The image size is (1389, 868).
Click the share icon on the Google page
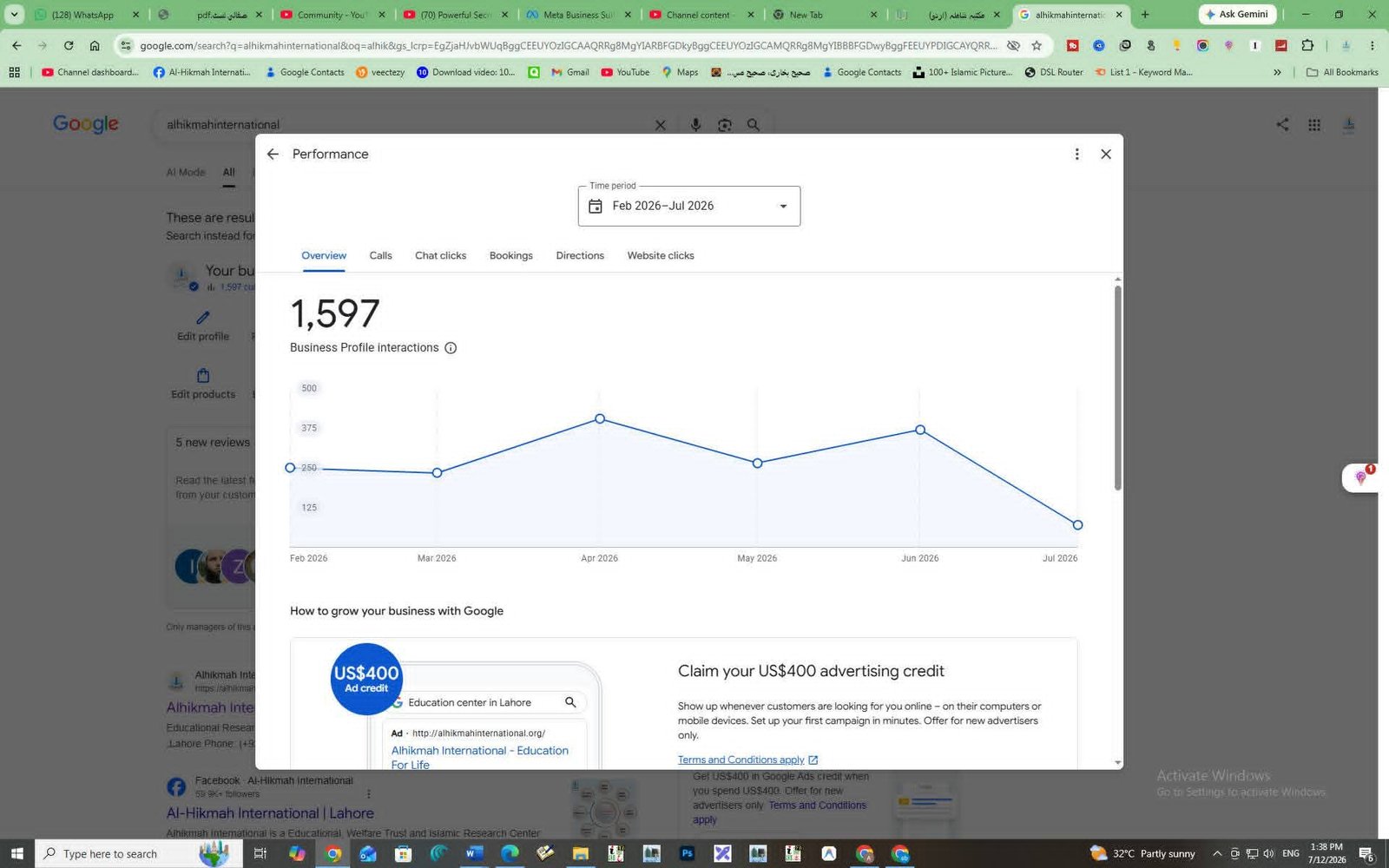click(1282, 124)
